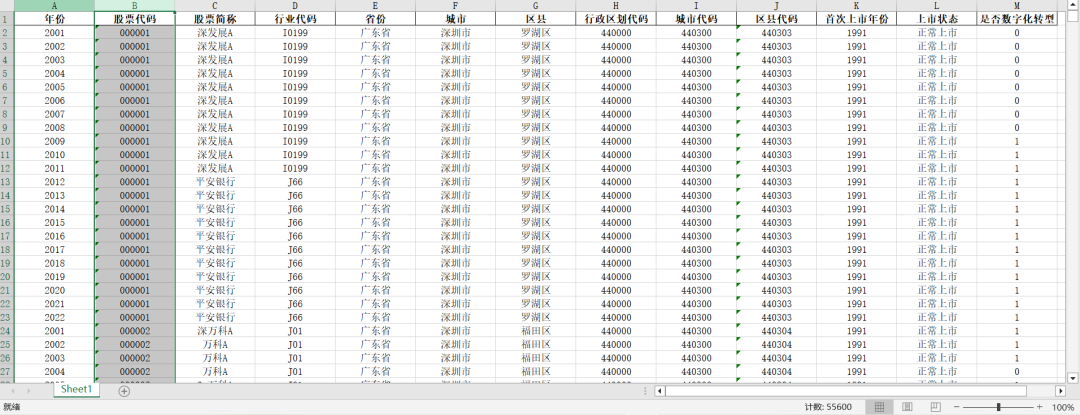Click the zoom in plus button

pyautogui.click(x=1041, y=407)
